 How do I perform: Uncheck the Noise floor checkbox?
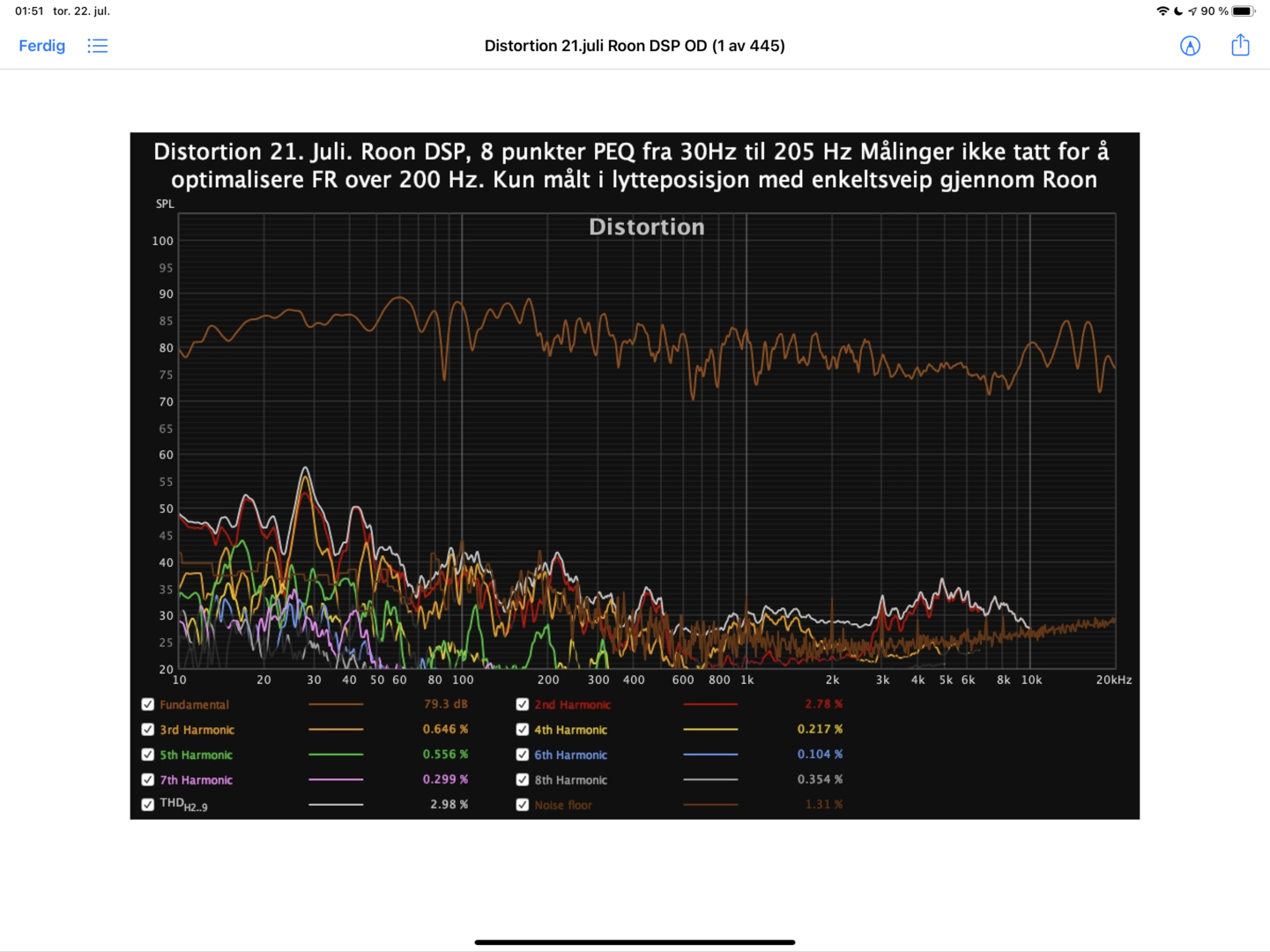[x=523, y=805]
